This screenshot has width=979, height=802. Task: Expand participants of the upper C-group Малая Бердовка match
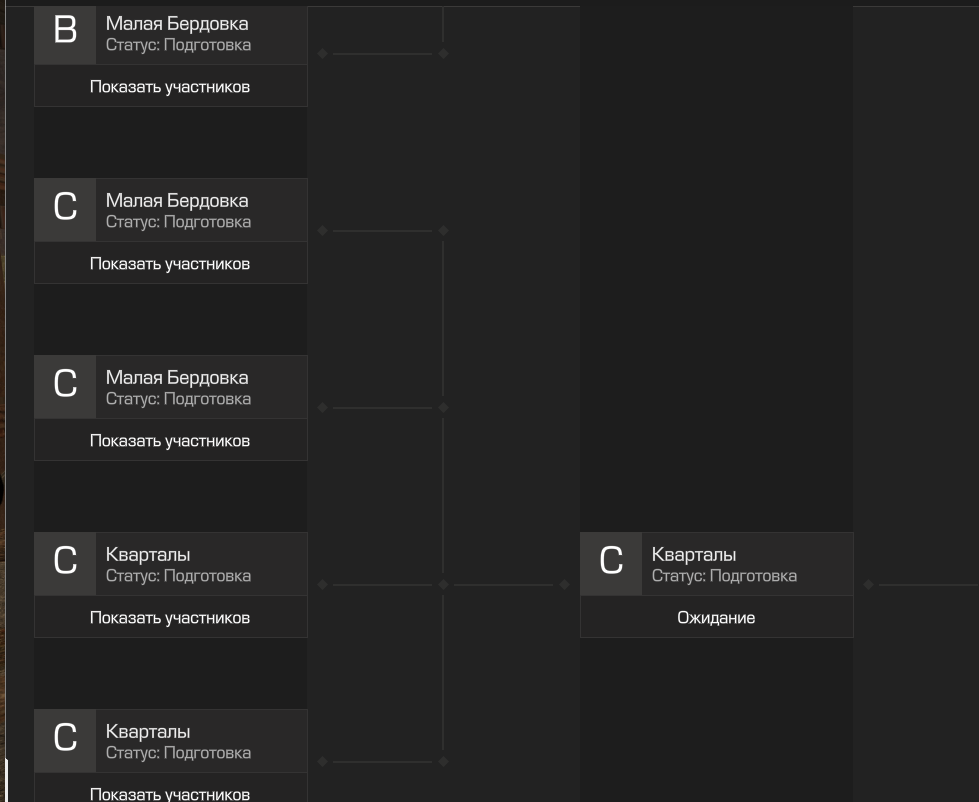[170, 263]
